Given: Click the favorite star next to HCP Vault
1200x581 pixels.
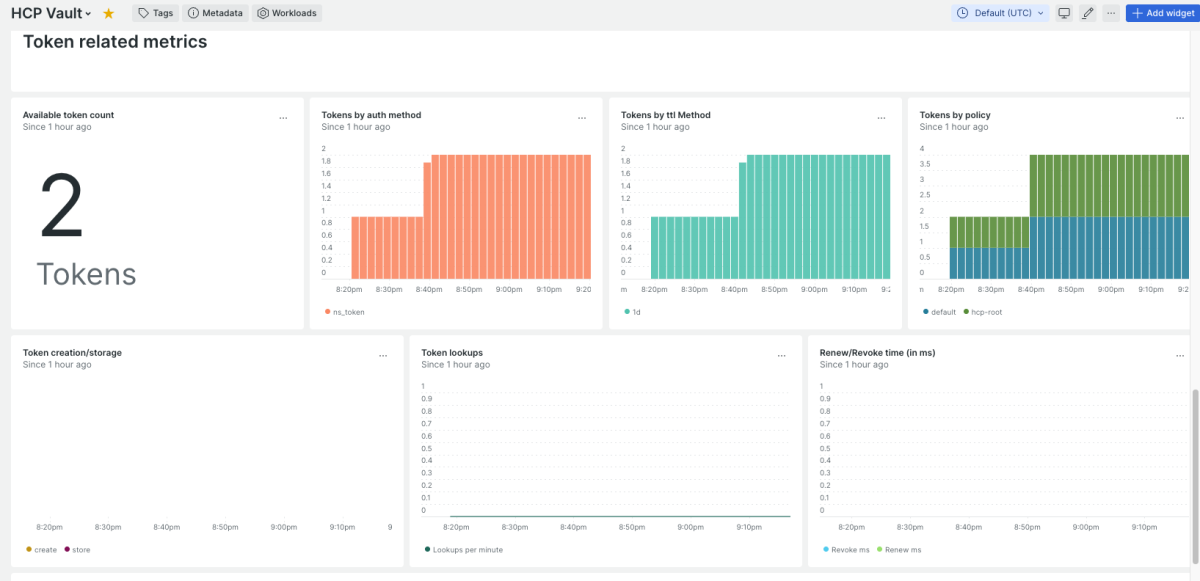Looking at the screenshot, I should [109, 14].
